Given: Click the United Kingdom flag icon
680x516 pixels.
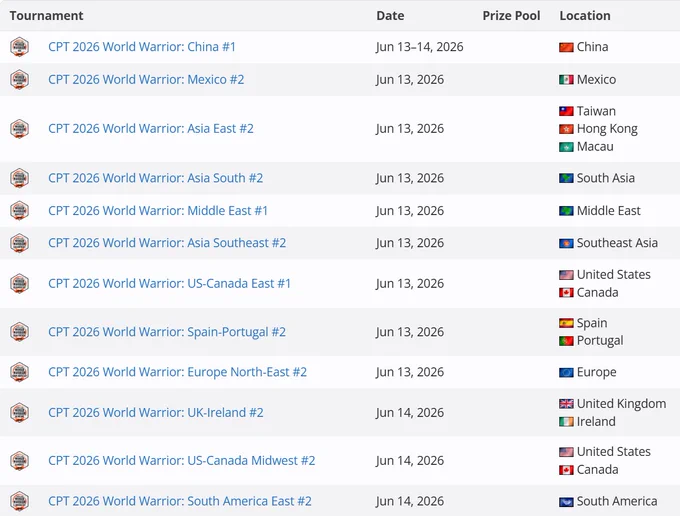Looking at the screenshot, I should 566,404.
